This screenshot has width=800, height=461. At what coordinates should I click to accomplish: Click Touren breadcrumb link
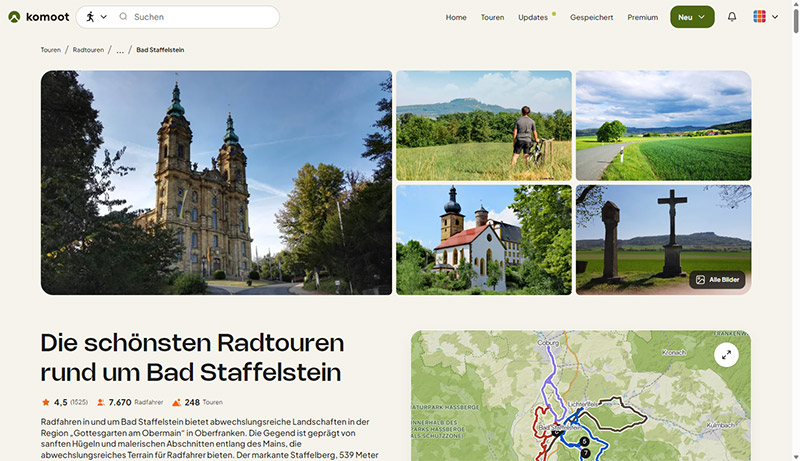pos(51,49)
